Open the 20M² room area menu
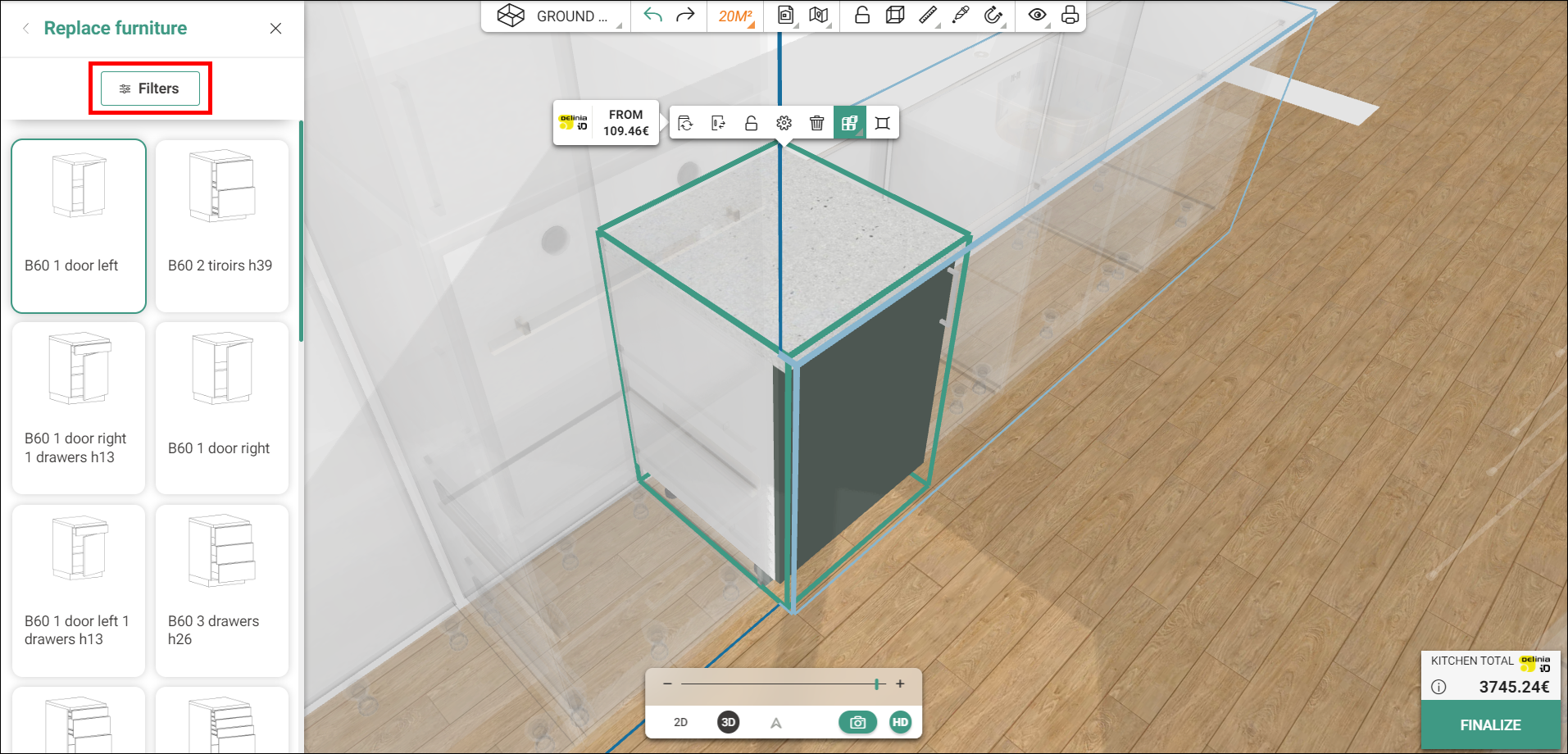Screen dimensions: 1568x754 point(735,16)
